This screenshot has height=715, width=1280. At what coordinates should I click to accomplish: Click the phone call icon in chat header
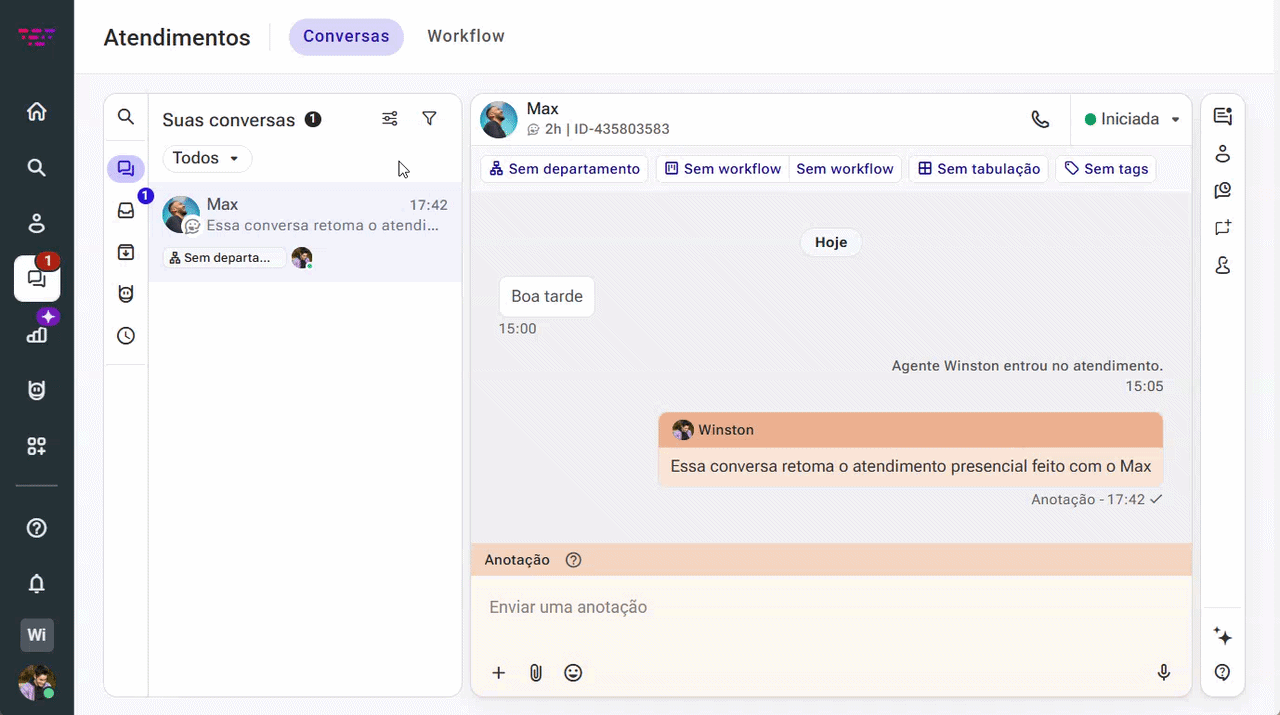(1040, 119)
